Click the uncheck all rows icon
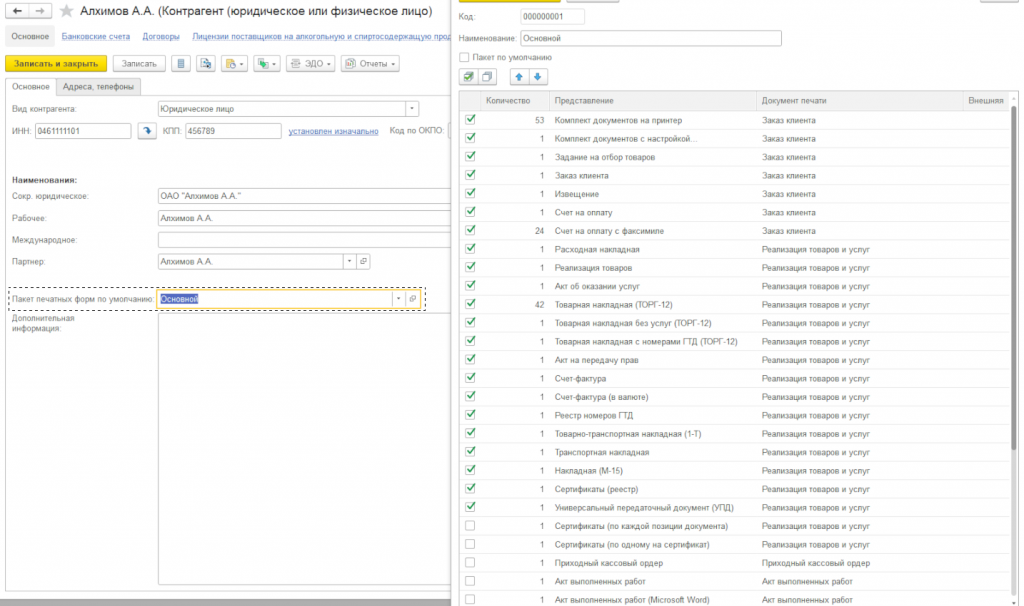The width and height of the screenshot is (1024, 606). pyautogui.click(x=487, y=77)
